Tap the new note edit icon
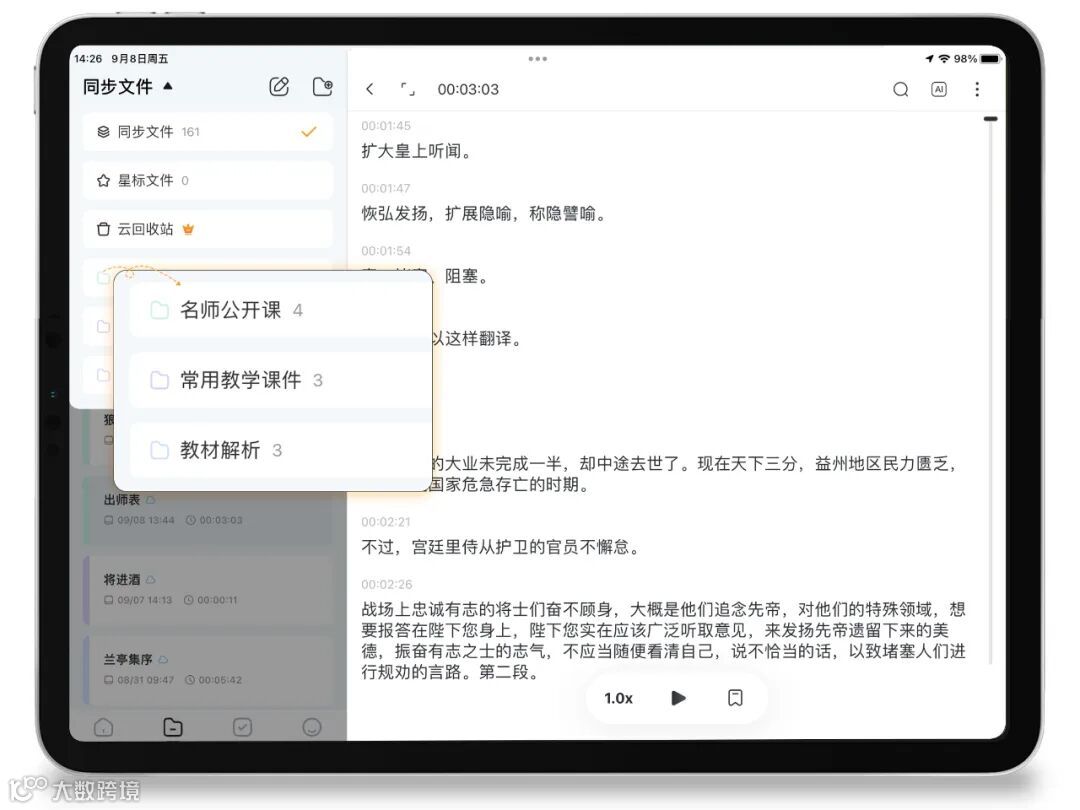1080x810 pixels. [x=279, y=87]
